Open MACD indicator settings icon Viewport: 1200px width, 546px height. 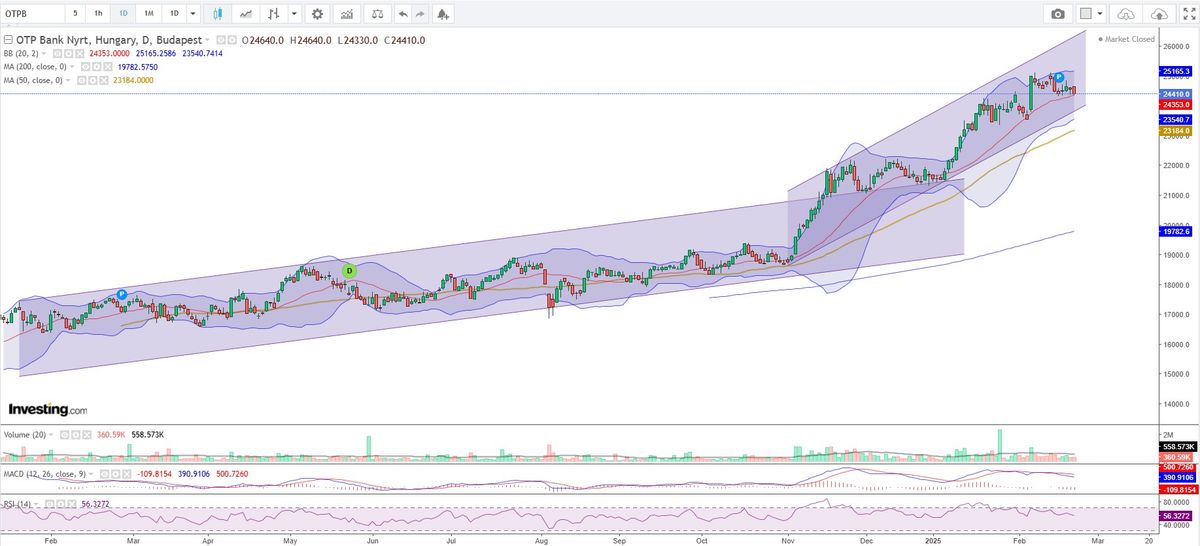(x=115, y=474)
